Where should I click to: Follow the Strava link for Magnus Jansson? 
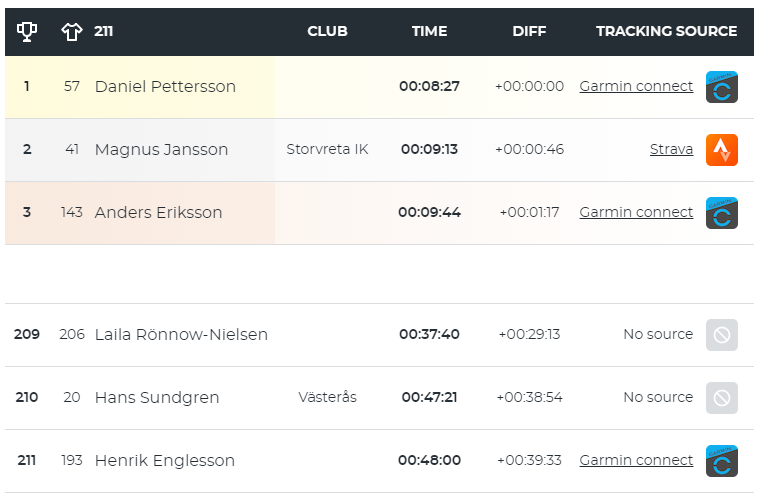tap(671, 149)
